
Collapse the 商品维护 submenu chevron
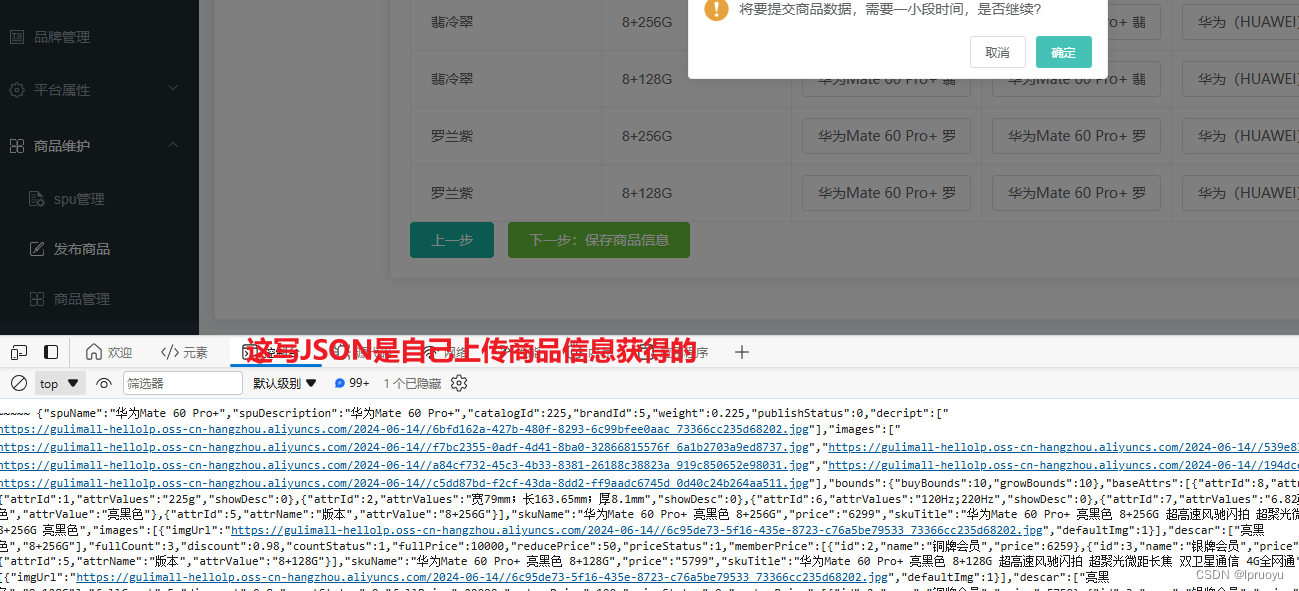pyautogui.click(x=173, y=145)
